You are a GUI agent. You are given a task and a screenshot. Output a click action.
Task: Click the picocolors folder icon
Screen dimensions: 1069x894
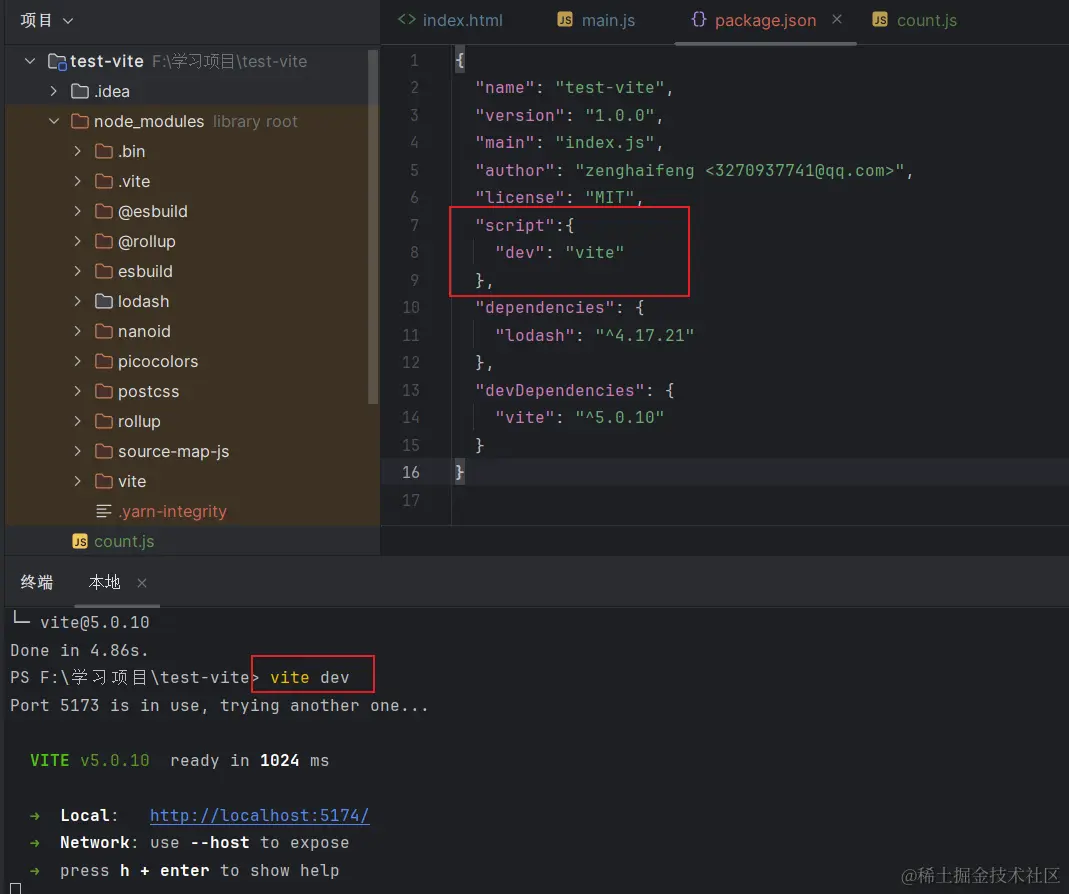click(104, 361)
